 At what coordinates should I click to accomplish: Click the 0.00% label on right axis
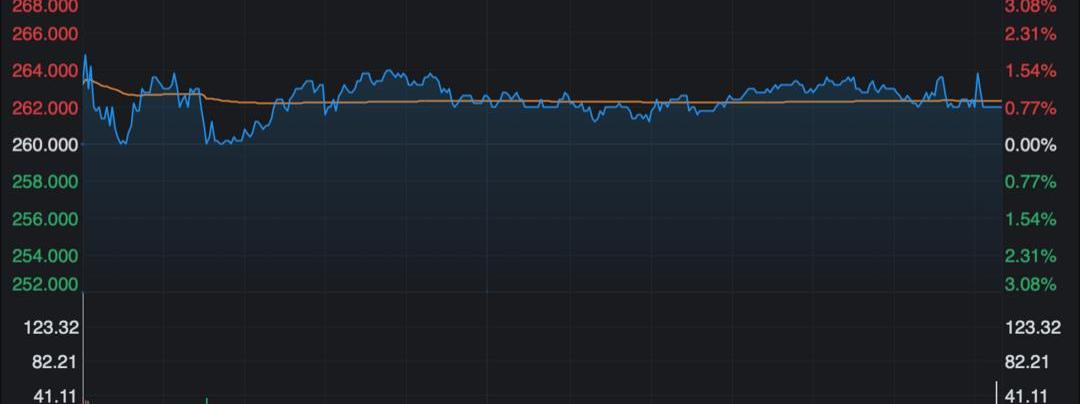pos(1031,145)
